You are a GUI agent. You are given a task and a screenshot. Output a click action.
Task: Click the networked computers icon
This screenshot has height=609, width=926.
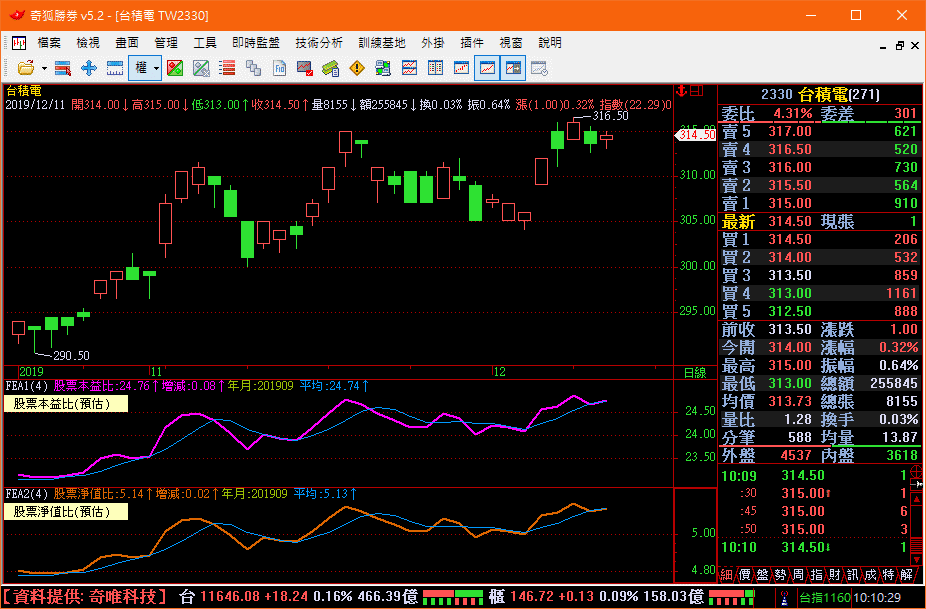[x=383, y=69]
